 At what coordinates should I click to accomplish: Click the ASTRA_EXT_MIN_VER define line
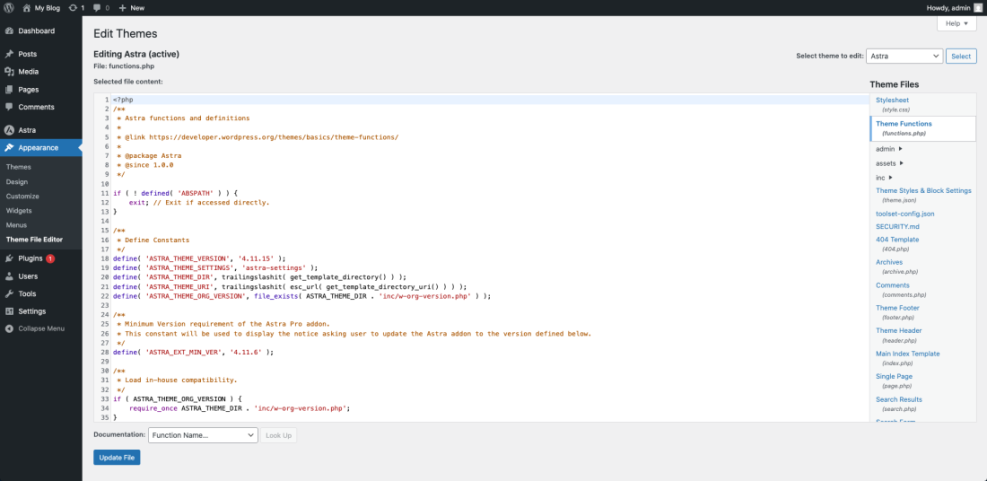click(x=193, y=353)
